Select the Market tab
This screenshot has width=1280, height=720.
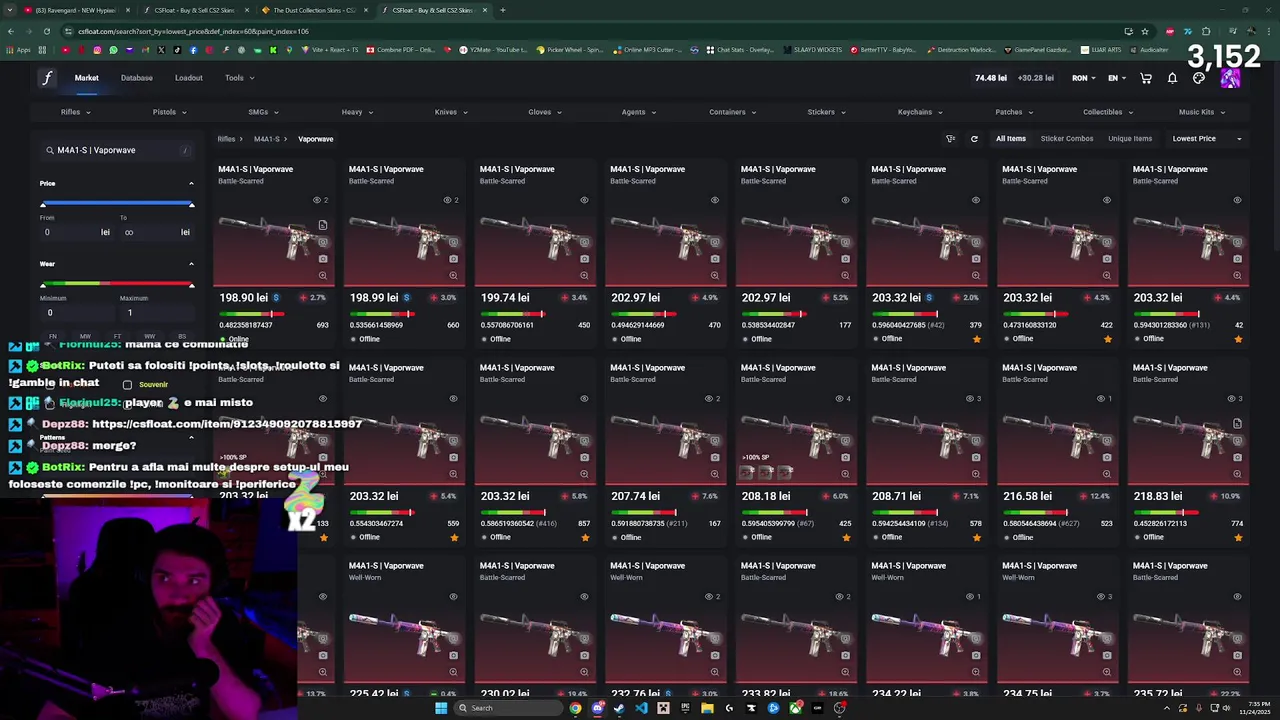86,78
